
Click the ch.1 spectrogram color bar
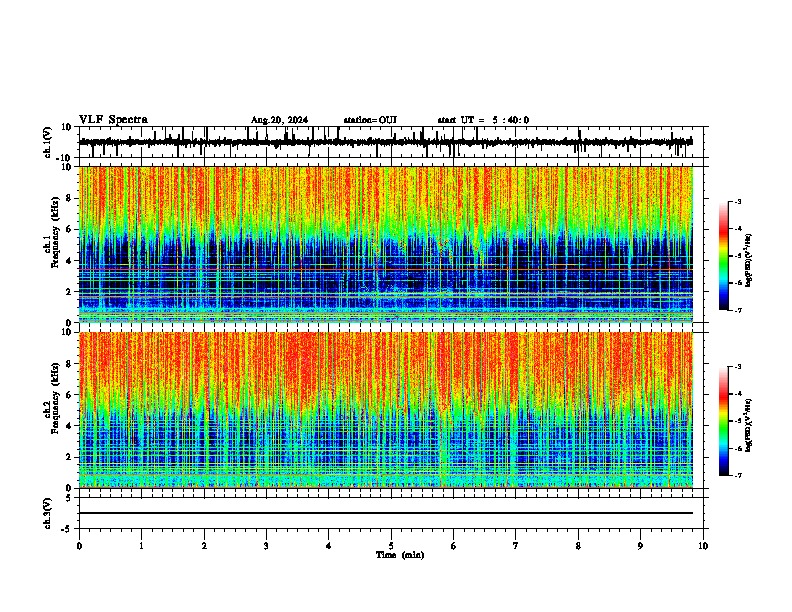coord(724,256)
